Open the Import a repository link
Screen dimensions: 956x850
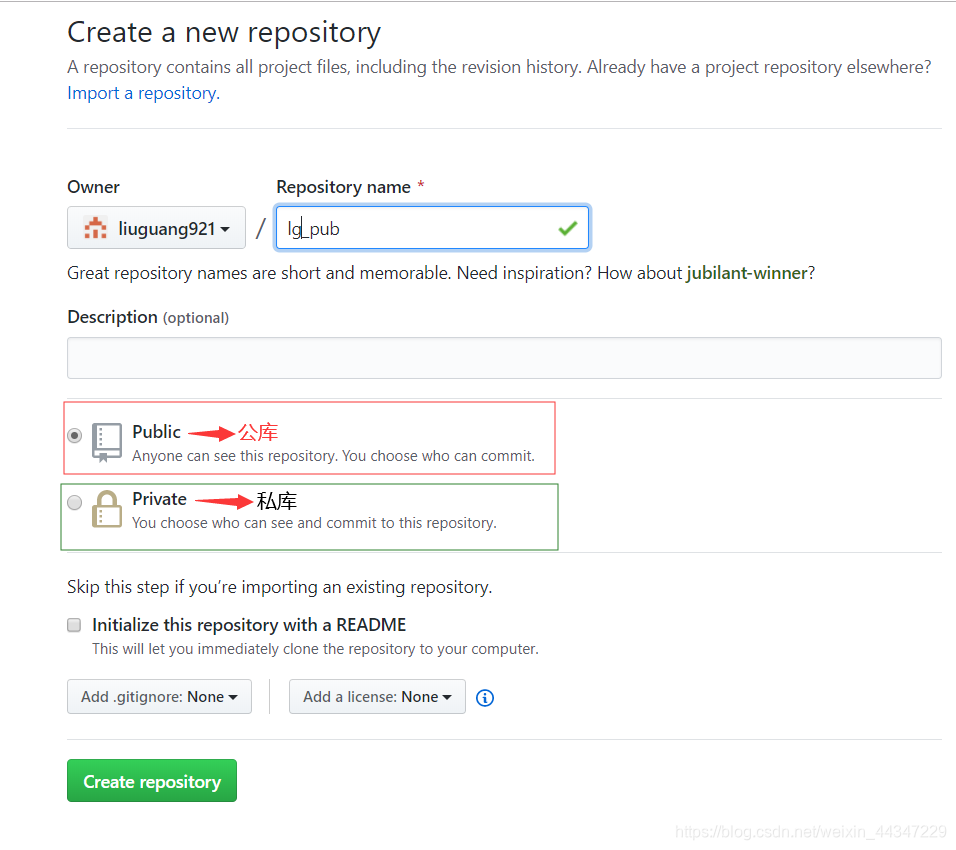(x=143, y=93)
